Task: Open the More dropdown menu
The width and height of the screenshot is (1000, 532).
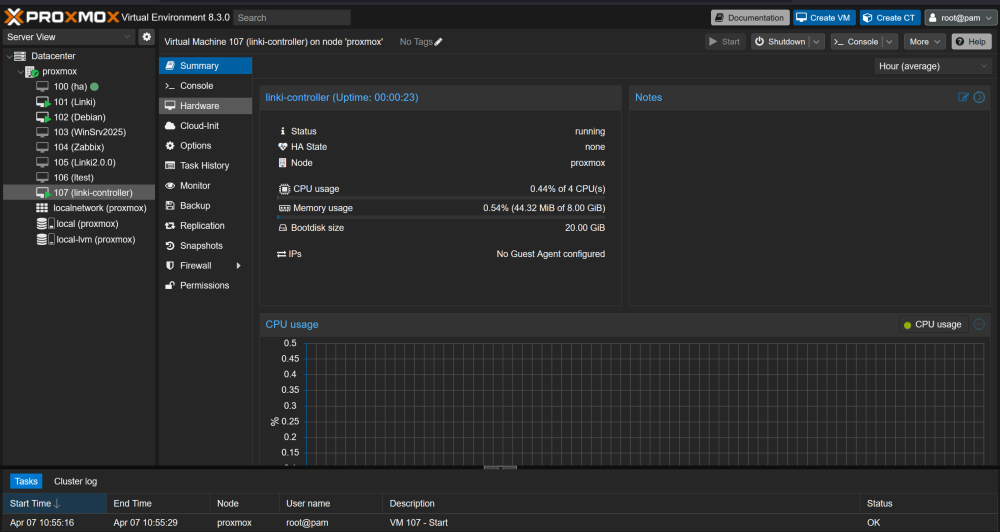Action: coord(924,41)
